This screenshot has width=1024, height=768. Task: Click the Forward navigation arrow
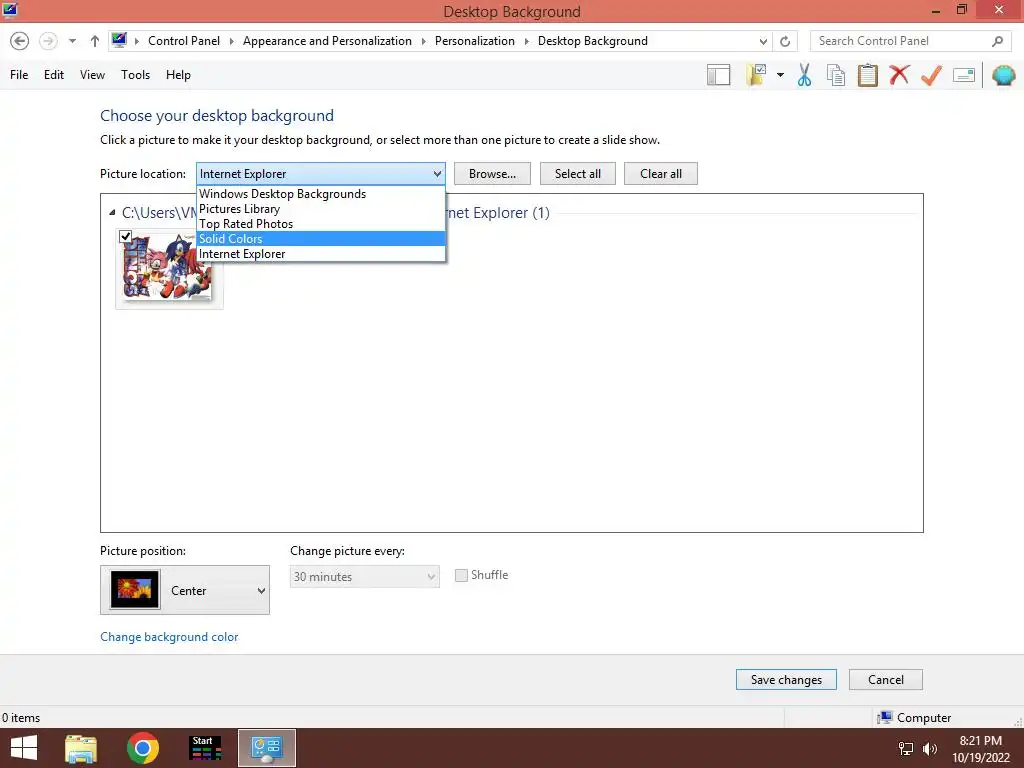(x=48, y=40)
